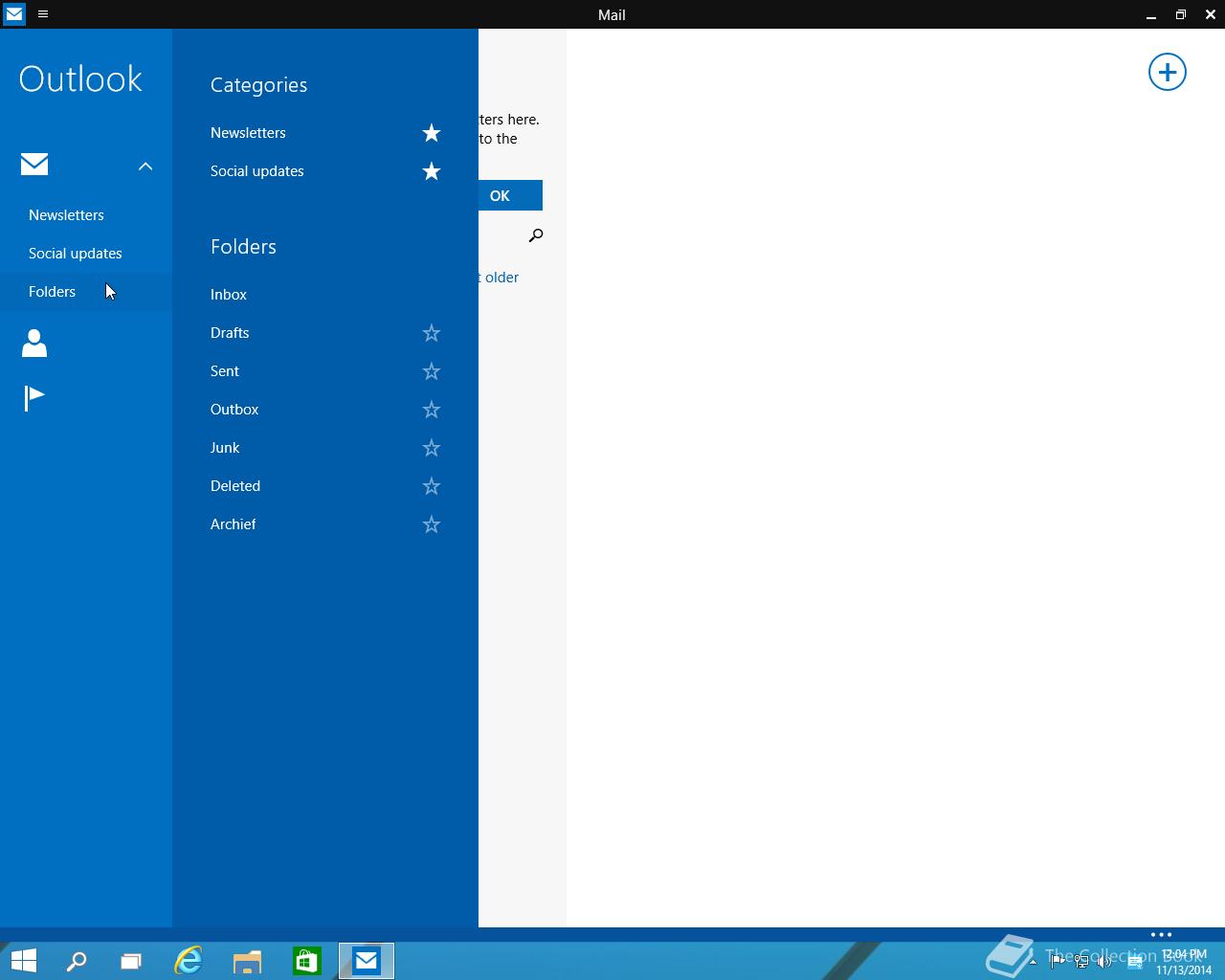Open taskbar Search magnifier
The image size is (1225, 980).
[x=77, y=961]
